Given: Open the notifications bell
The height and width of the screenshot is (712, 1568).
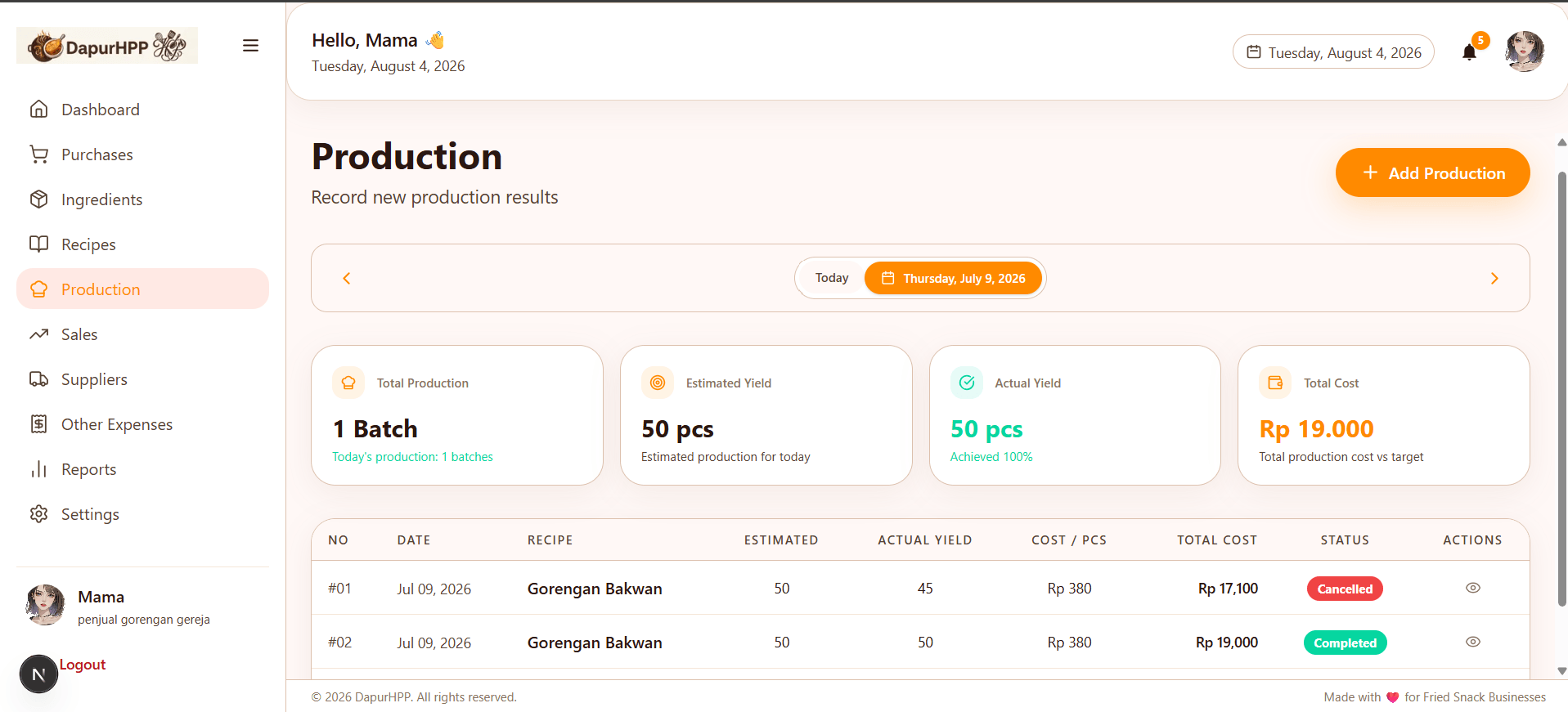Looking at the screenshot, I should [1470, 52].
